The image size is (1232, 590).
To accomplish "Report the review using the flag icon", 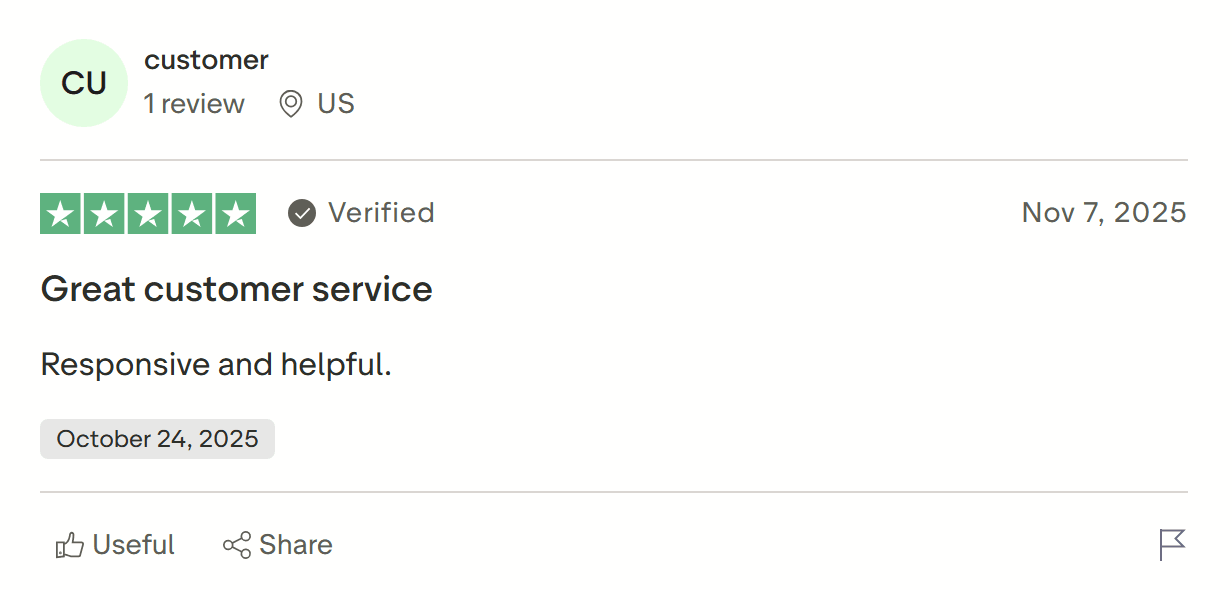I will (x=1171, y=545).
